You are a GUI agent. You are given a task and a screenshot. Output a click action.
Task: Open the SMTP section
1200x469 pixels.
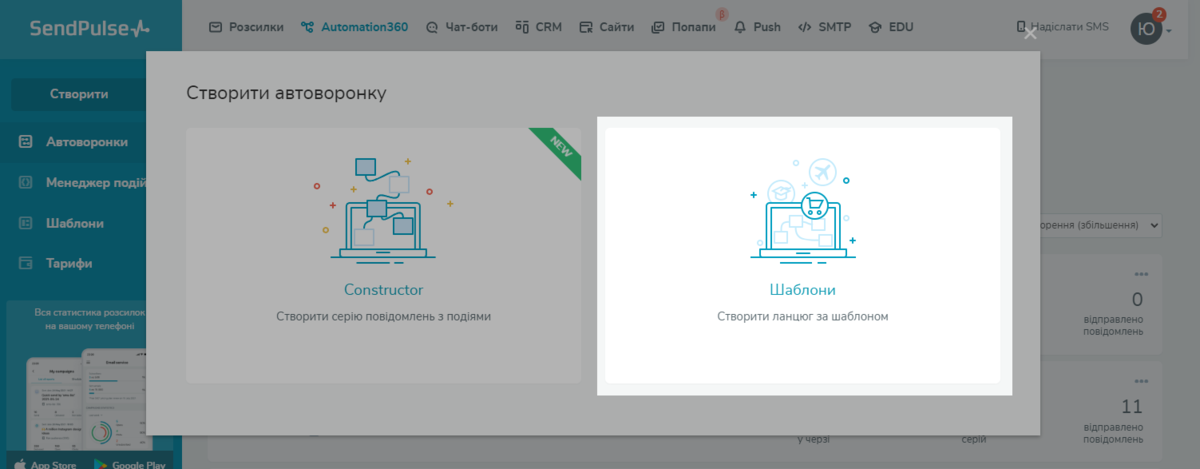point(824,27)
